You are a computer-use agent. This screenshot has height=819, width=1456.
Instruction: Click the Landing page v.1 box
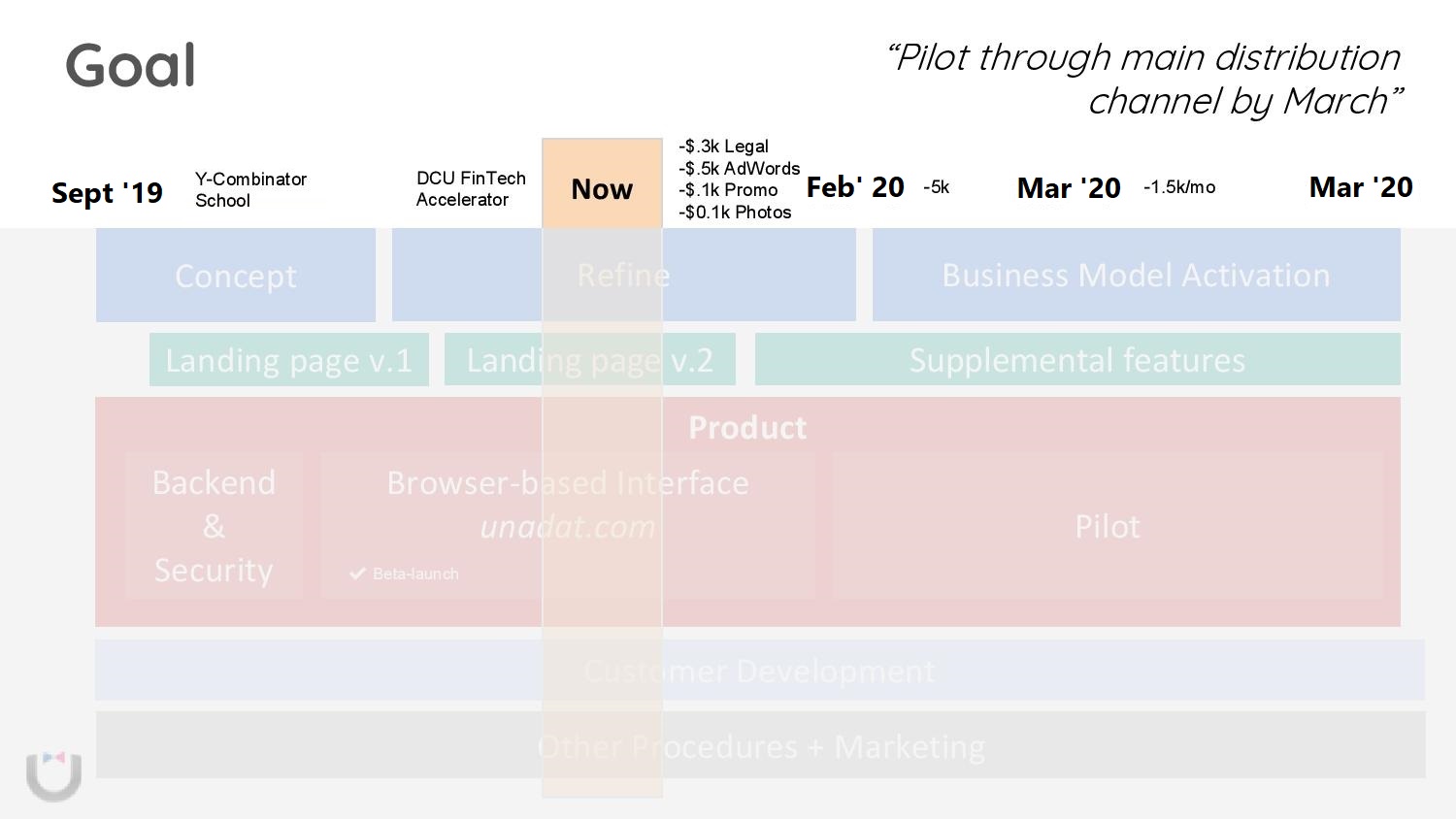click(x=289, y=360)
